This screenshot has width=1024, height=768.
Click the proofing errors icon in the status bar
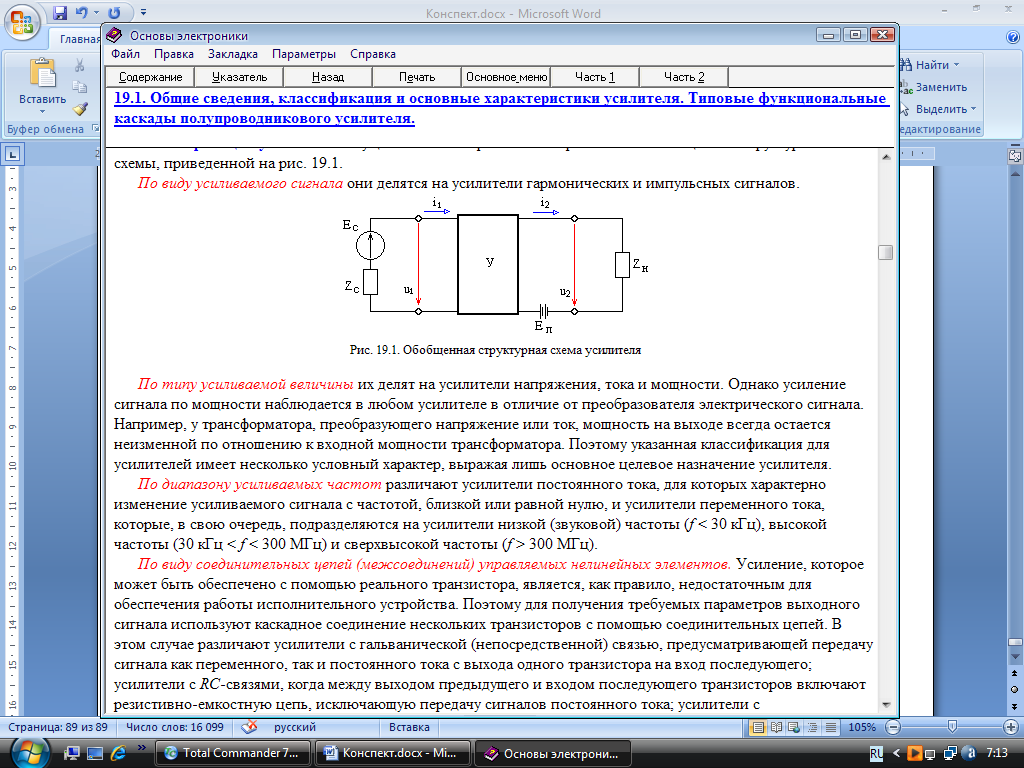pyautogui.click(x=249, y=727)
